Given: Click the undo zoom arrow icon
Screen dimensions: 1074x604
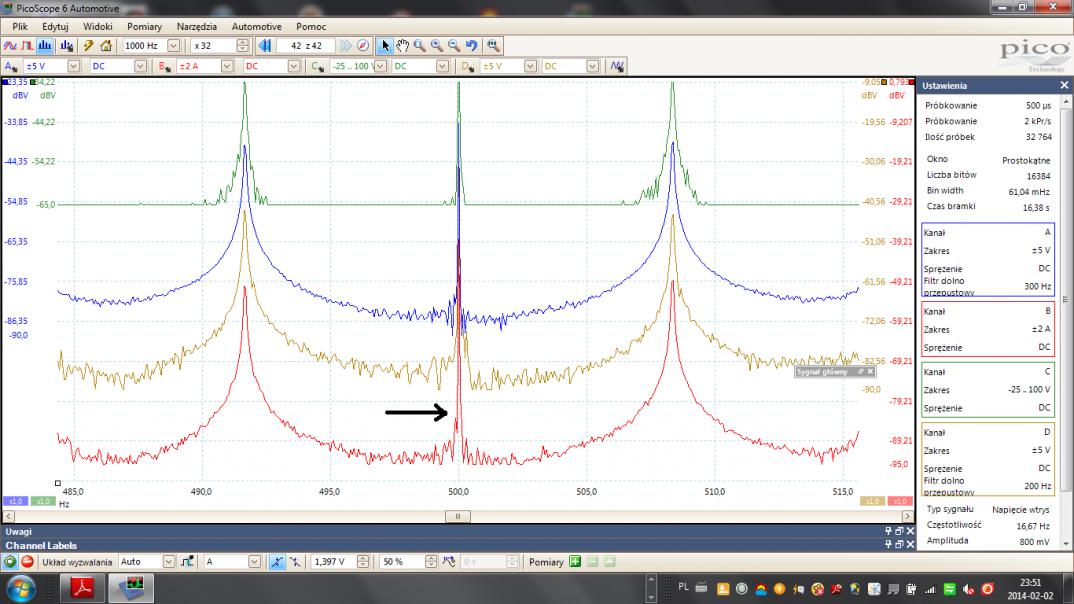Looking at the screenshot, I should tap(471, 46).
